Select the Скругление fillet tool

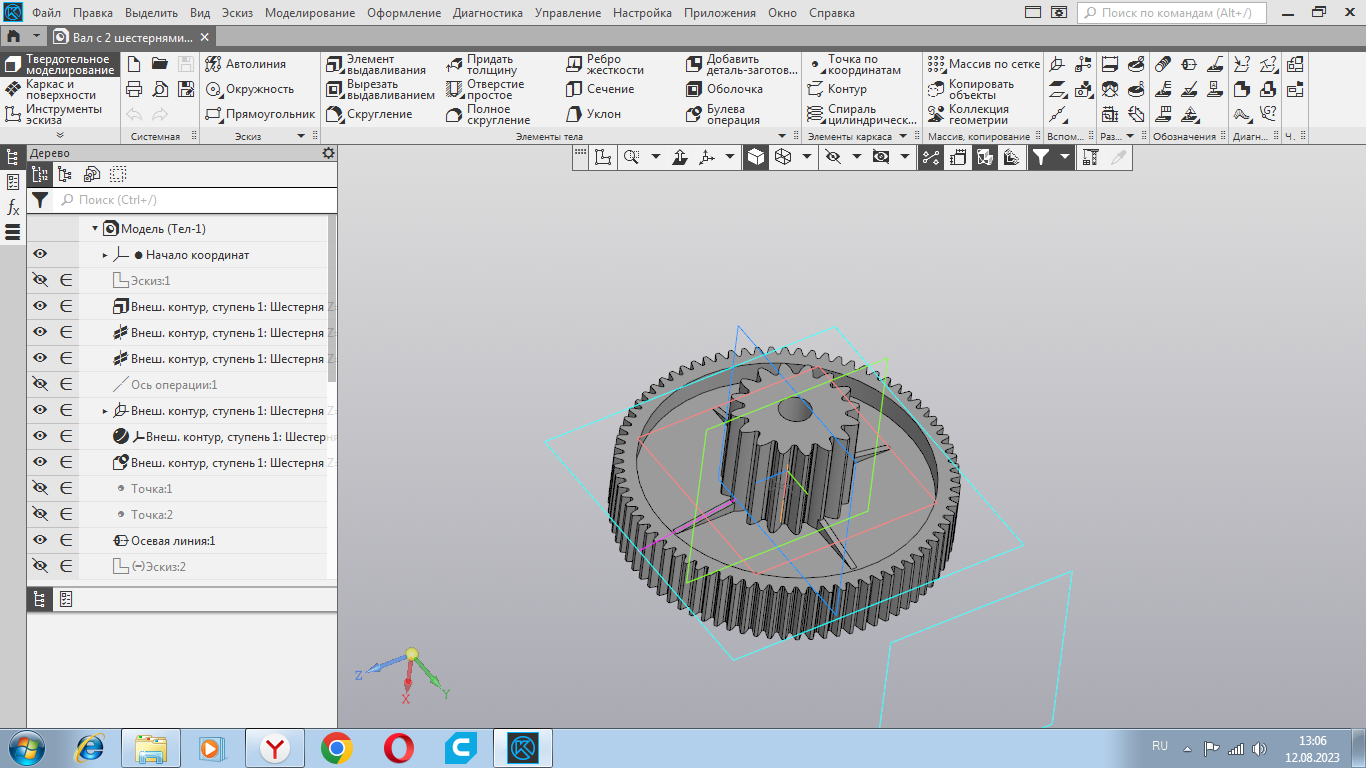click(x=369, y=114)
